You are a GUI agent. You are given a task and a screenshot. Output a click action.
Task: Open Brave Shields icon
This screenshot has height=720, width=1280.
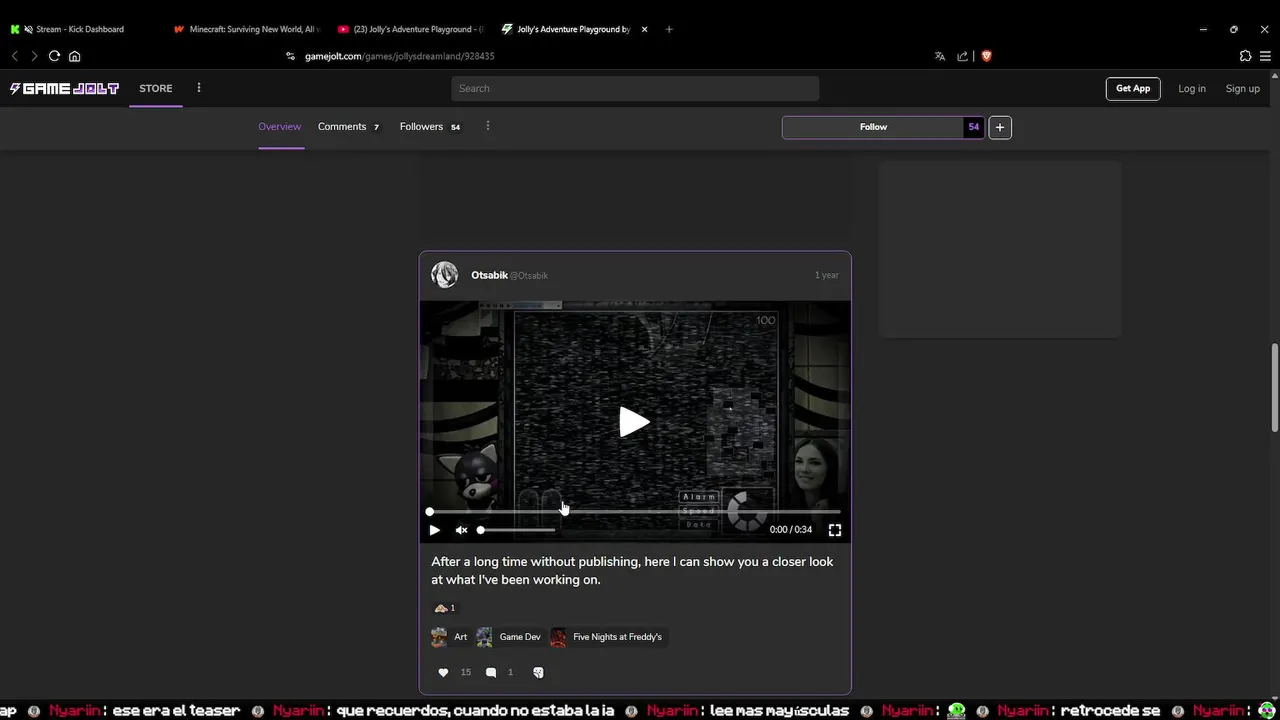coord(986,56)
